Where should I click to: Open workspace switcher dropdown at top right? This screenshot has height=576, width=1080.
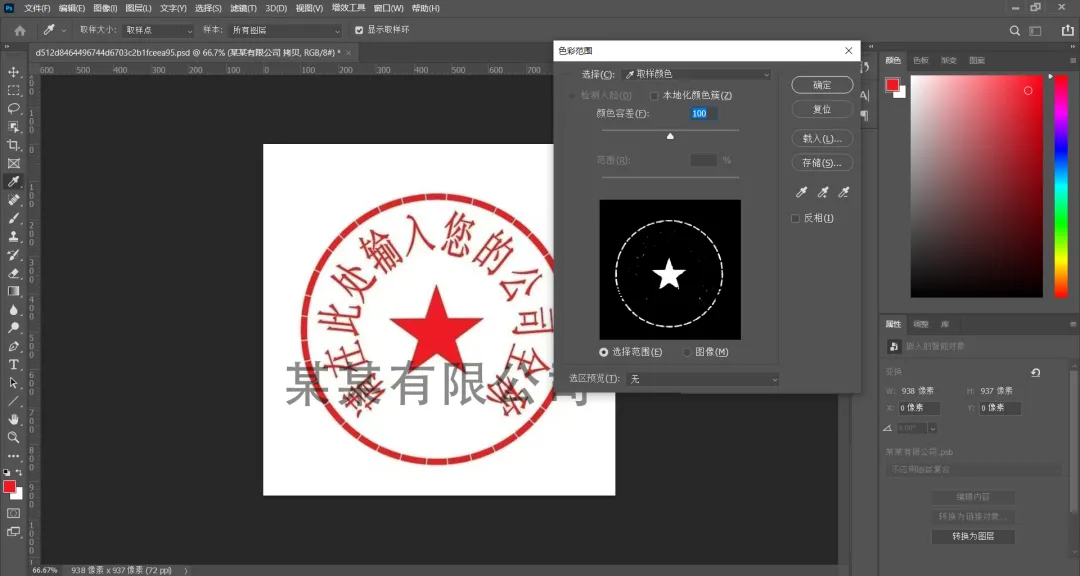click(x=1035, y=30)
